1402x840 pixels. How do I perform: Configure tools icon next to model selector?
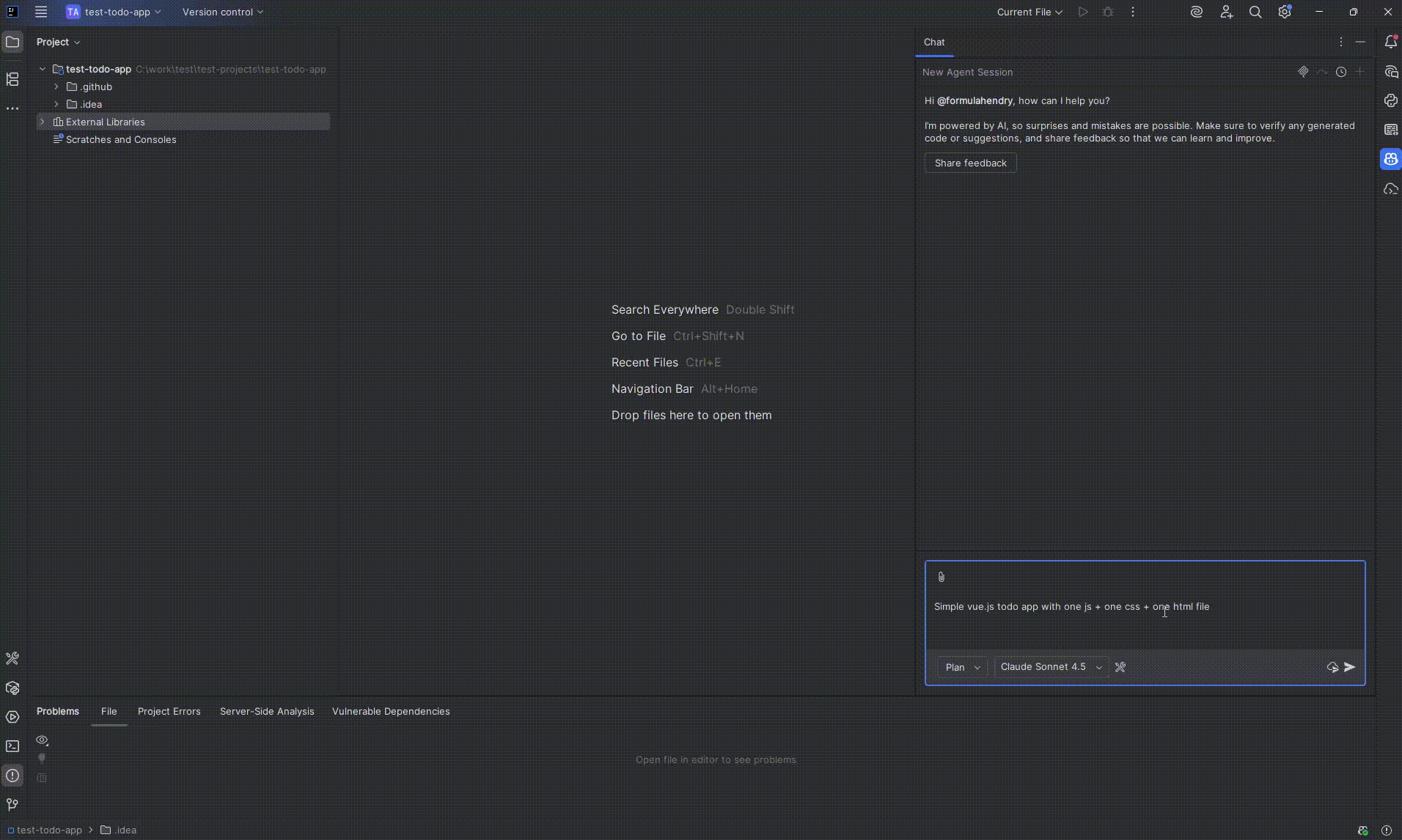tap(1120, 667)
